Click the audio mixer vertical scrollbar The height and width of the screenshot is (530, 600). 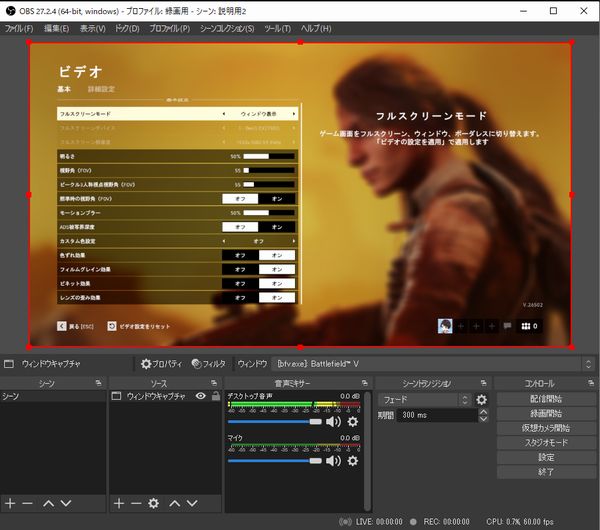tap(367, 451)
